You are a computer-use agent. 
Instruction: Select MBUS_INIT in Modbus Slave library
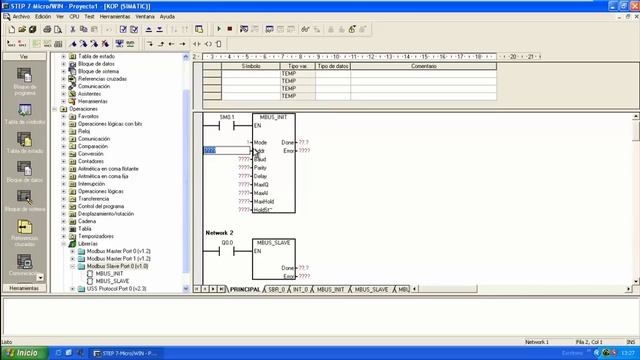(109, 274)
